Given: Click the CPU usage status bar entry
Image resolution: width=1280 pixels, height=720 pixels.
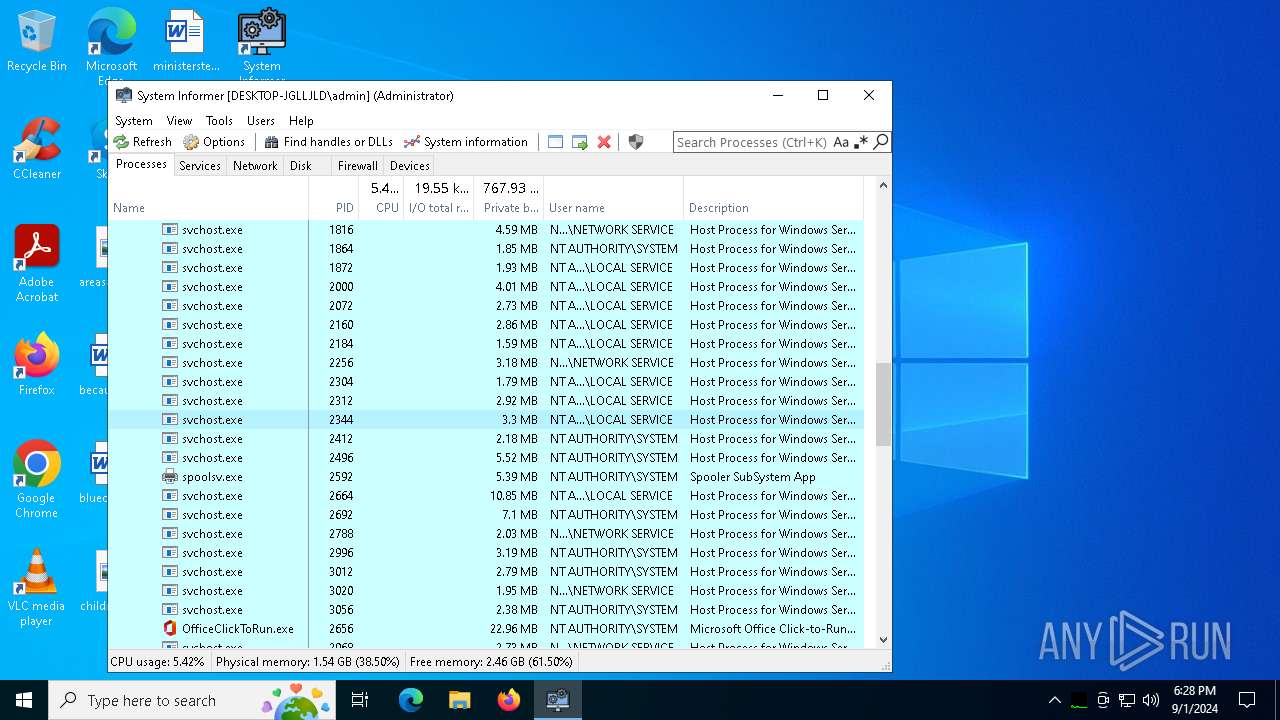Looking at the screenshot, I should point(157,662).
